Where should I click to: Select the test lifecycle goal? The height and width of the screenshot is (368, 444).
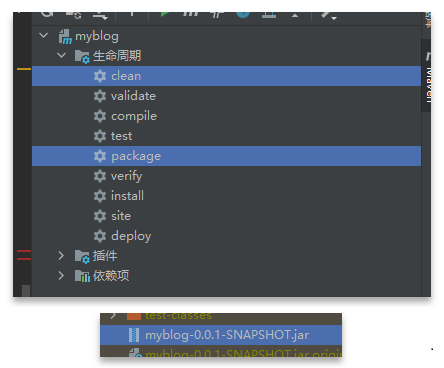click(x=226, y=136)
